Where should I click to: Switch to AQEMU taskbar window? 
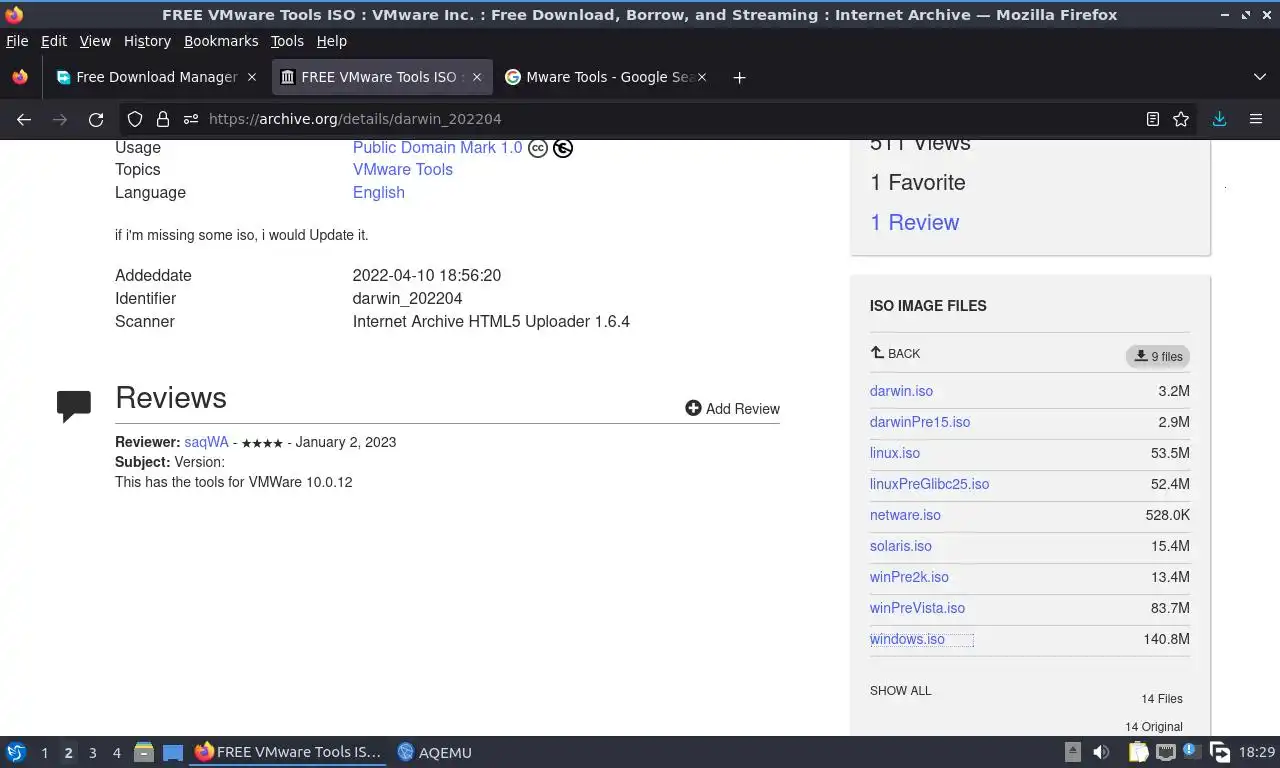click(x=435, y=752)
